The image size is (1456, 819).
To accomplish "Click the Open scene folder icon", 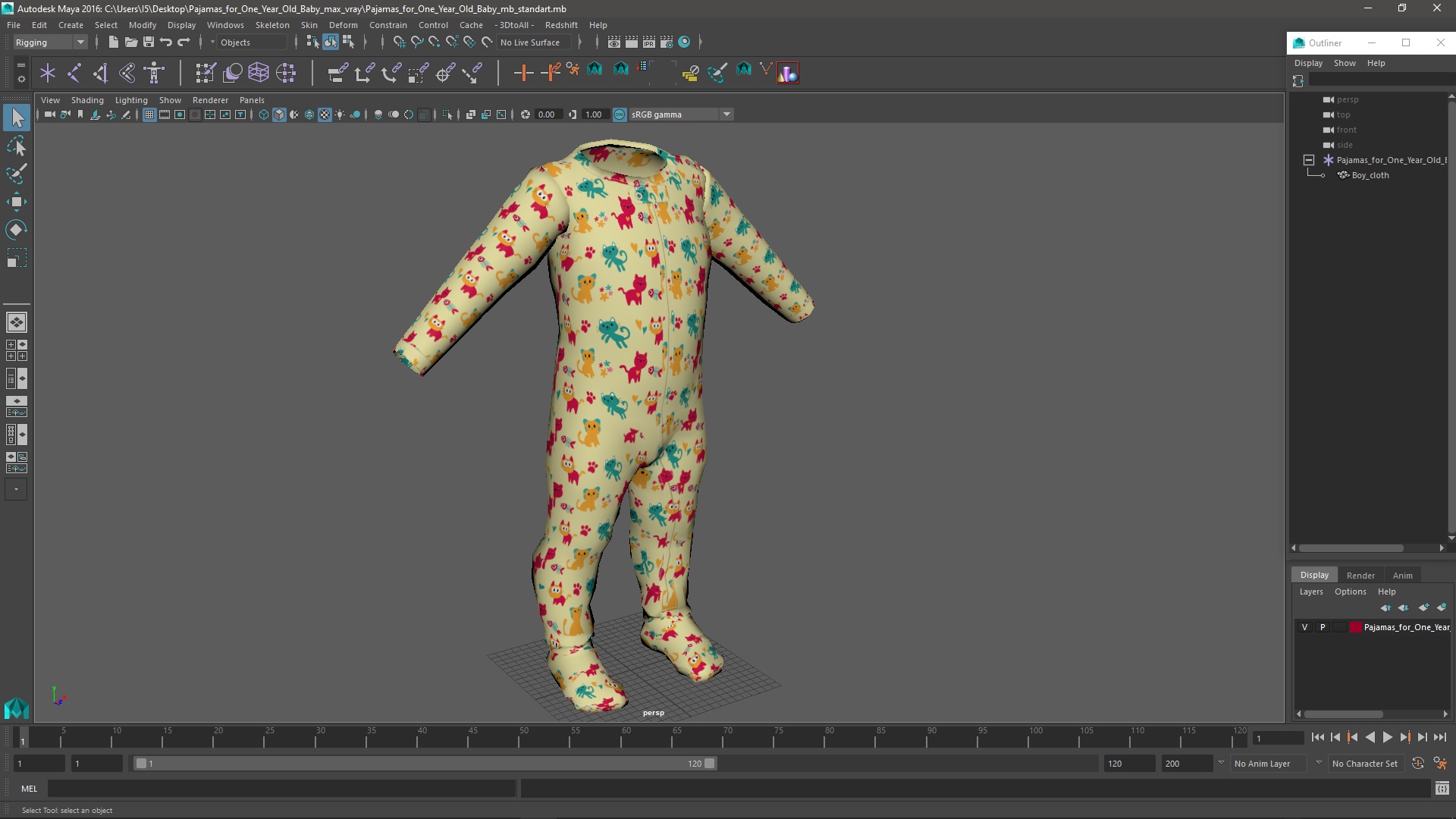I will (x=130, y=42).
